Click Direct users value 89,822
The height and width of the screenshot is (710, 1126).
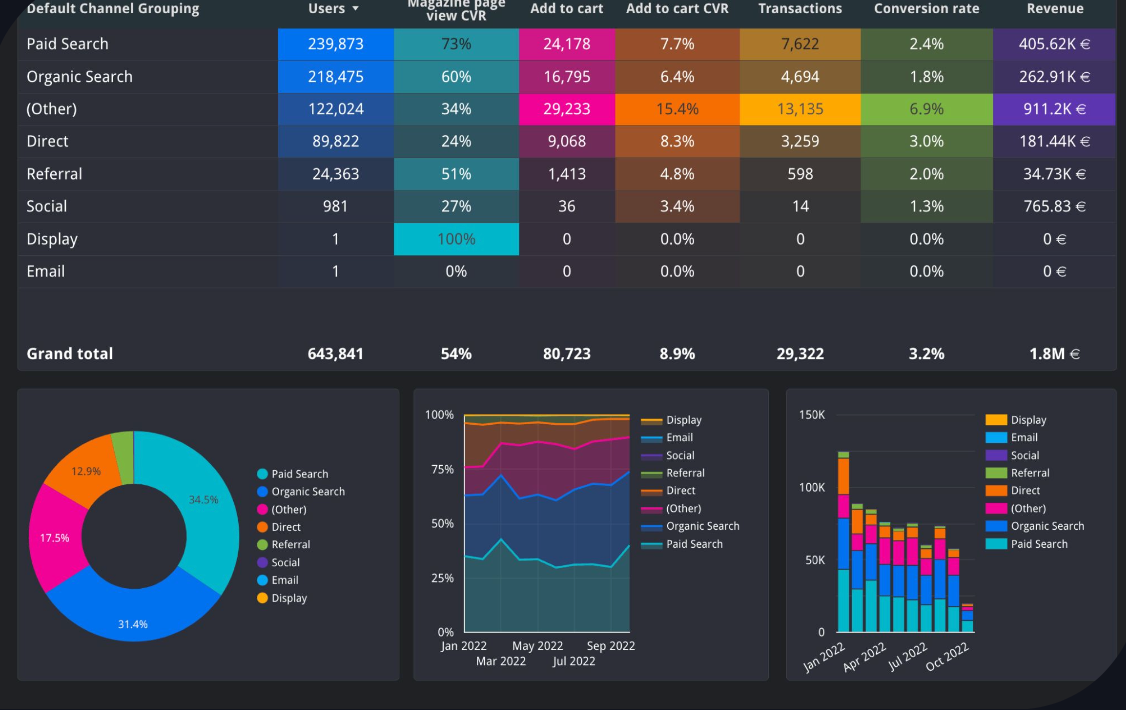335,141
